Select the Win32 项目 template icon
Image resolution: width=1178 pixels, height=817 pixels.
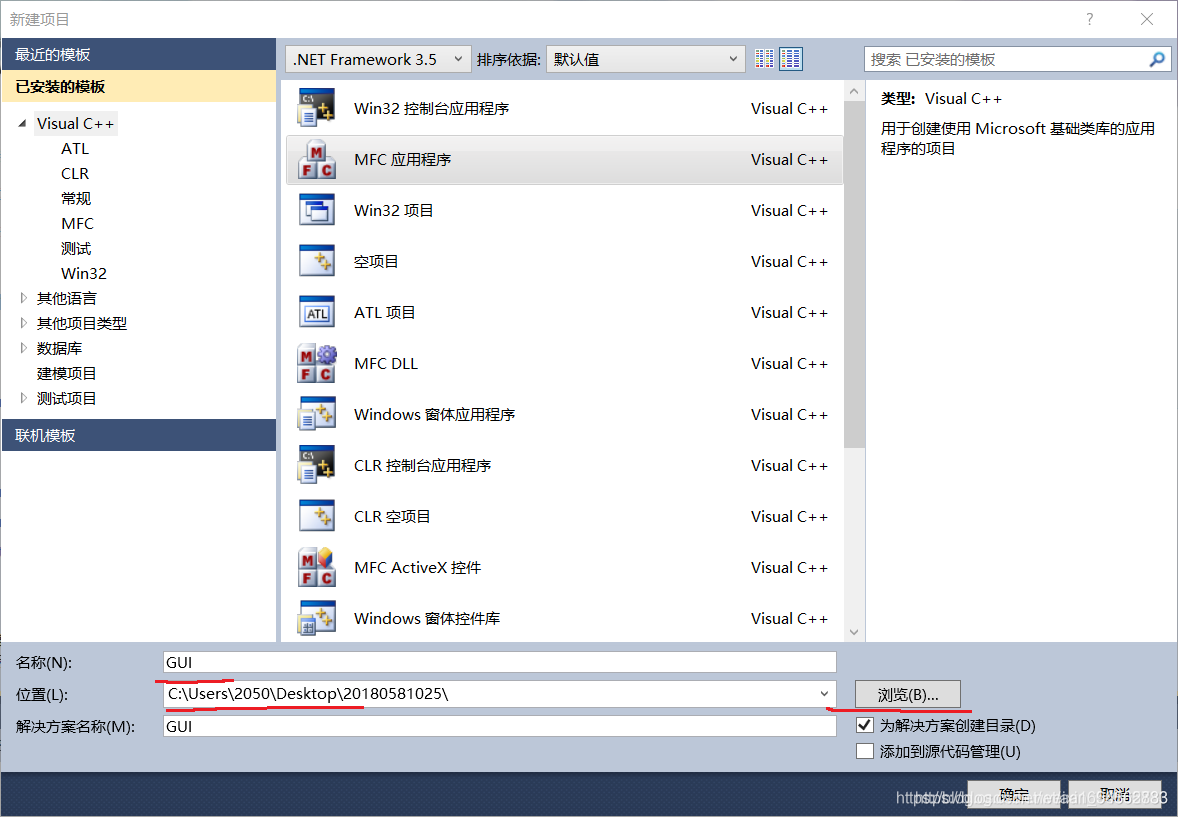point(316,210)
